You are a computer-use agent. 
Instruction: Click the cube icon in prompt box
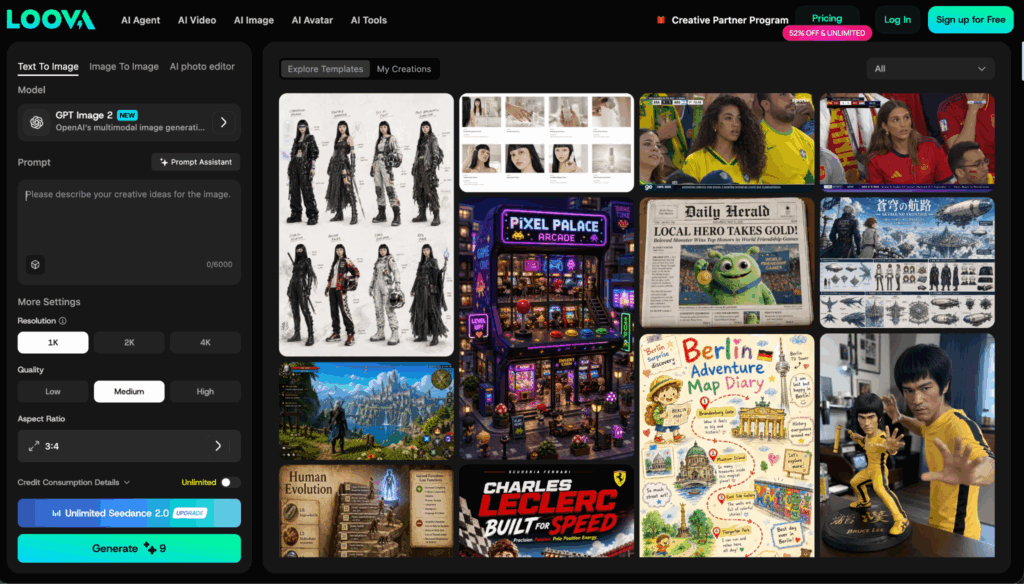coord(35,265)
